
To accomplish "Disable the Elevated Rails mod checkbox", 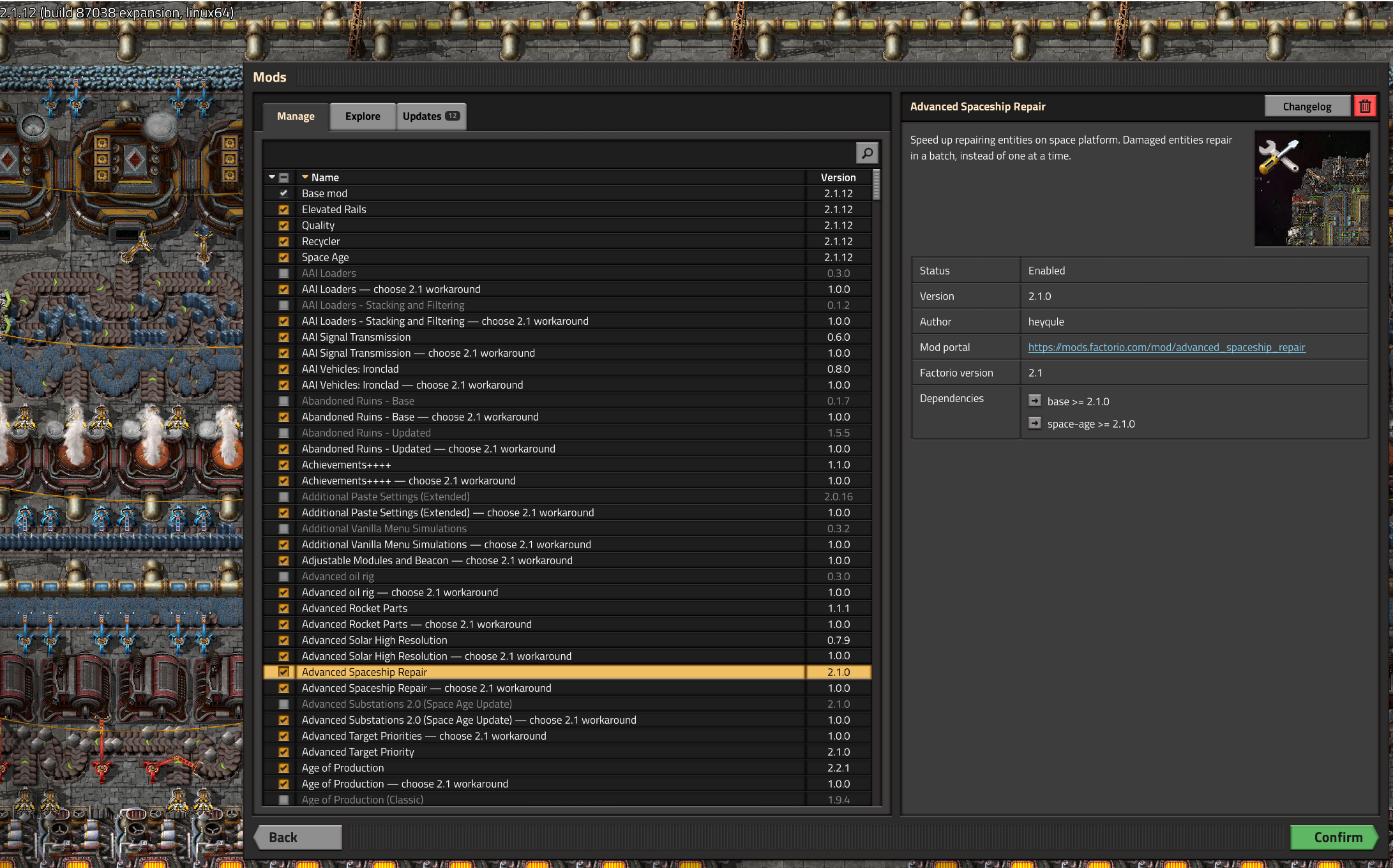I will coord(283,209).
